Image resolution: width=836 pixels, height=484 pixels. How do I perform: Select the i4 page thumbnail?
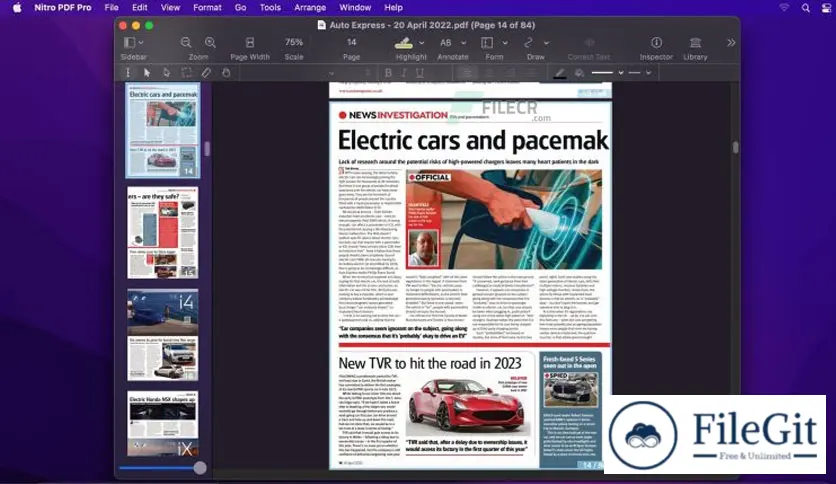(163, 335)
